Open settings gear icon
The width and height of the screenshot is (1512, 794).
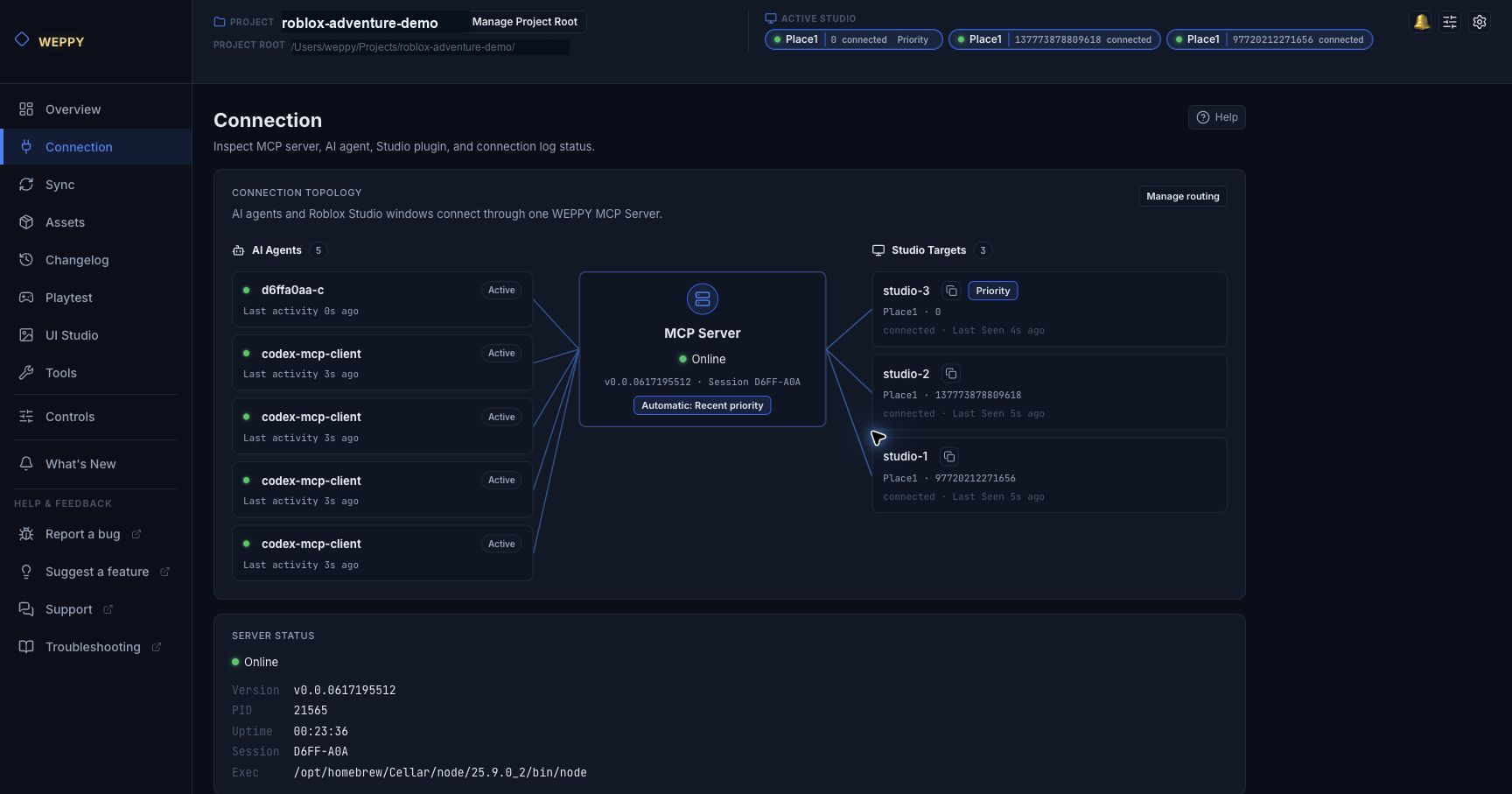(1480, 22)
